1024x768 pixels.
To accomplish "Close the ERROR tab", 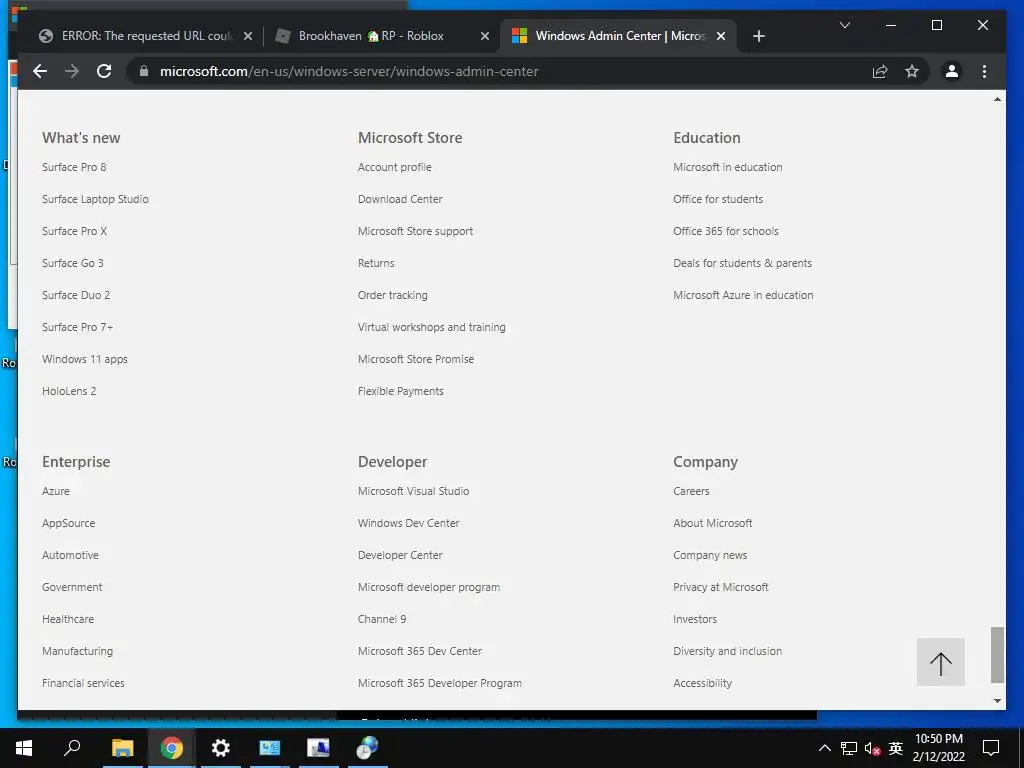I will [x=248, y=37].
